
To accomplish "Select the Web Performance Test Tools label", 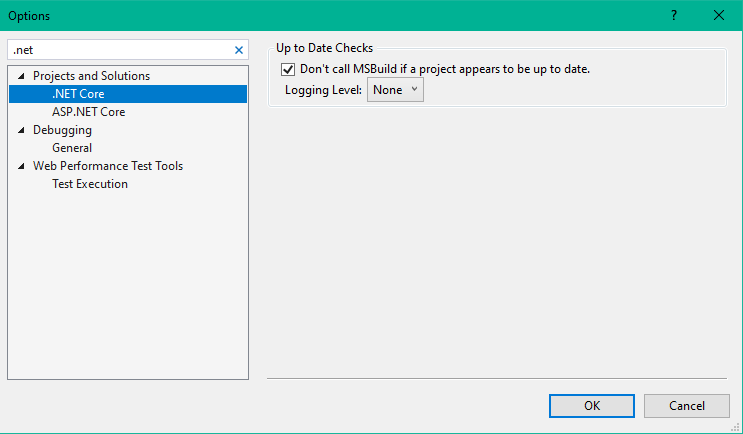I will [x=108, y=166].
